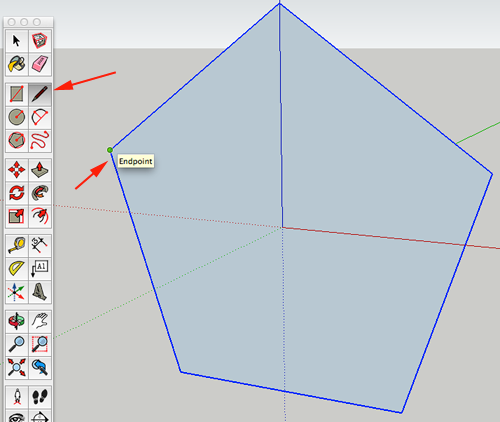Activate the Protractor tool
The image size is (500, 422).
coord(17,269)
